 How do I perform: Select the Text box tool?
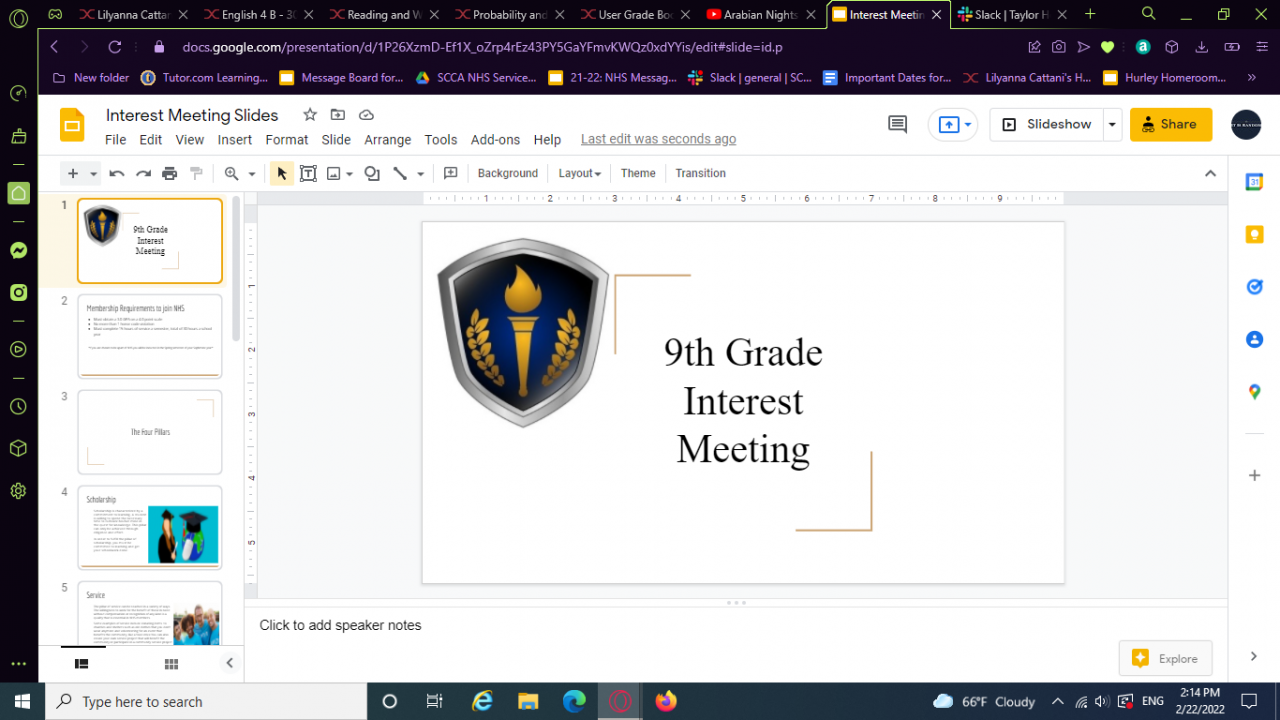(x=308, y=173)
